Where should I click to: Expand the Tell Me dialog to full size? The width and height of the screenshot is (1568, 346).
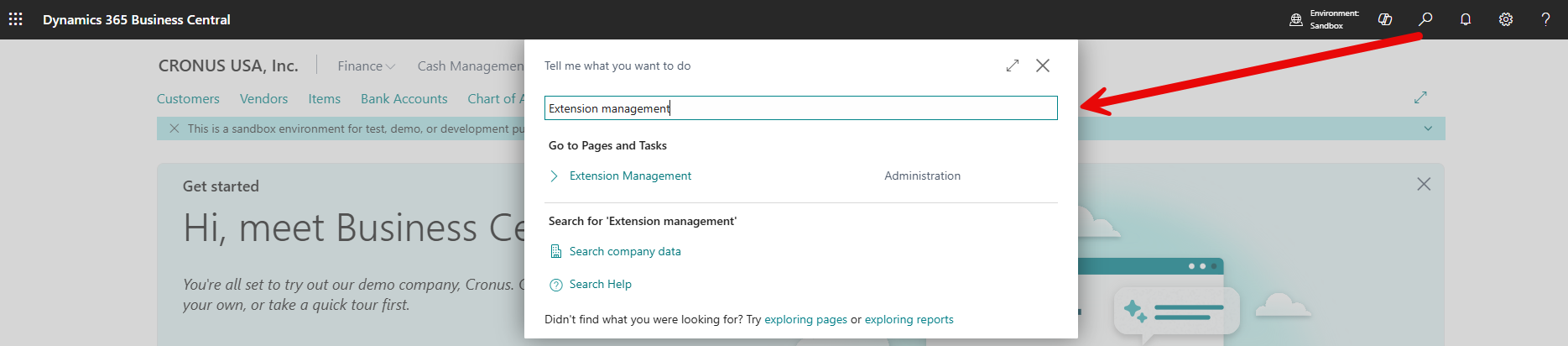pos(1013,66)
